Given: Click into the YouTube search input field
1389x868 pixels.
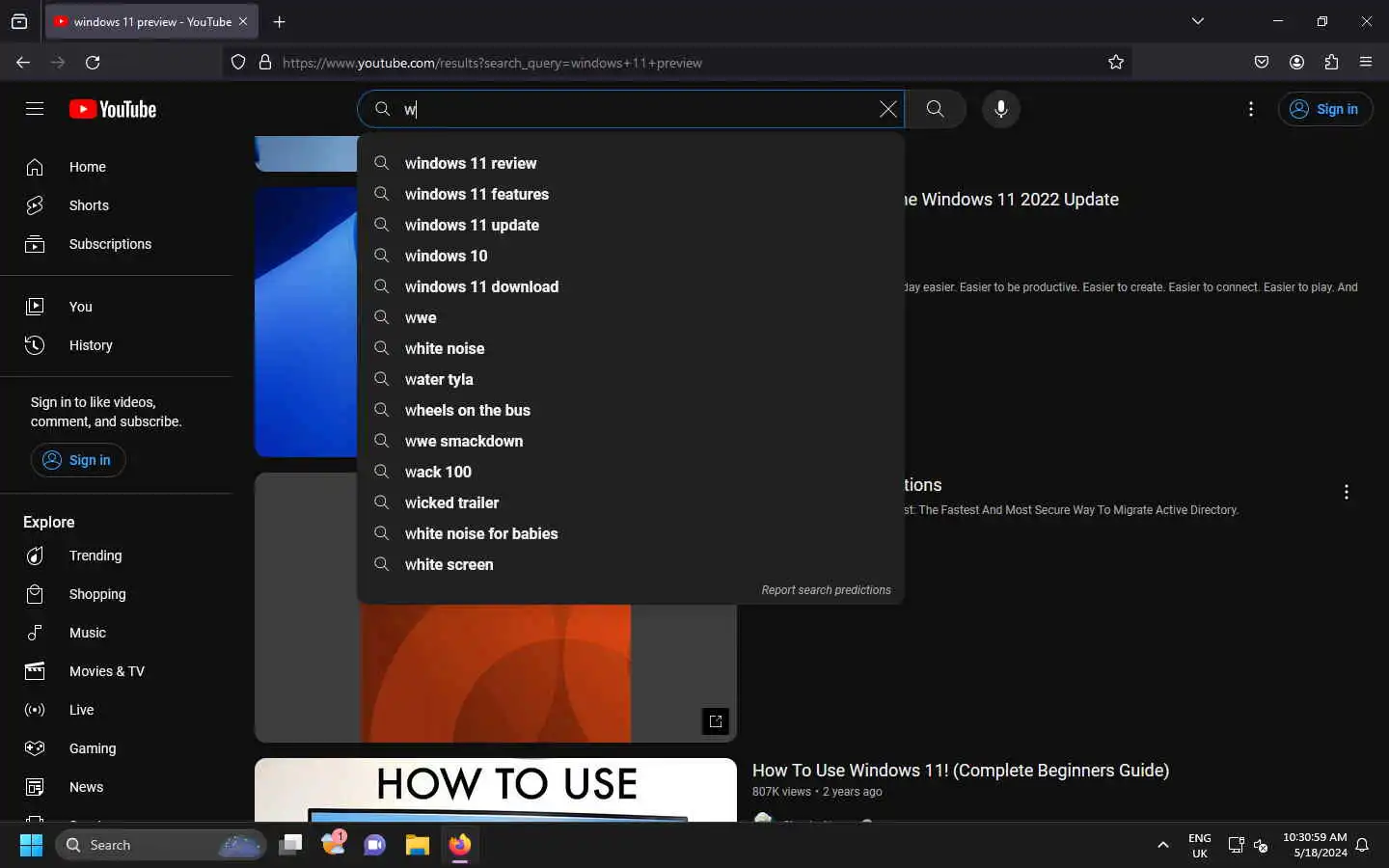Looking at the screenshot, I should [x=637, y=109].
